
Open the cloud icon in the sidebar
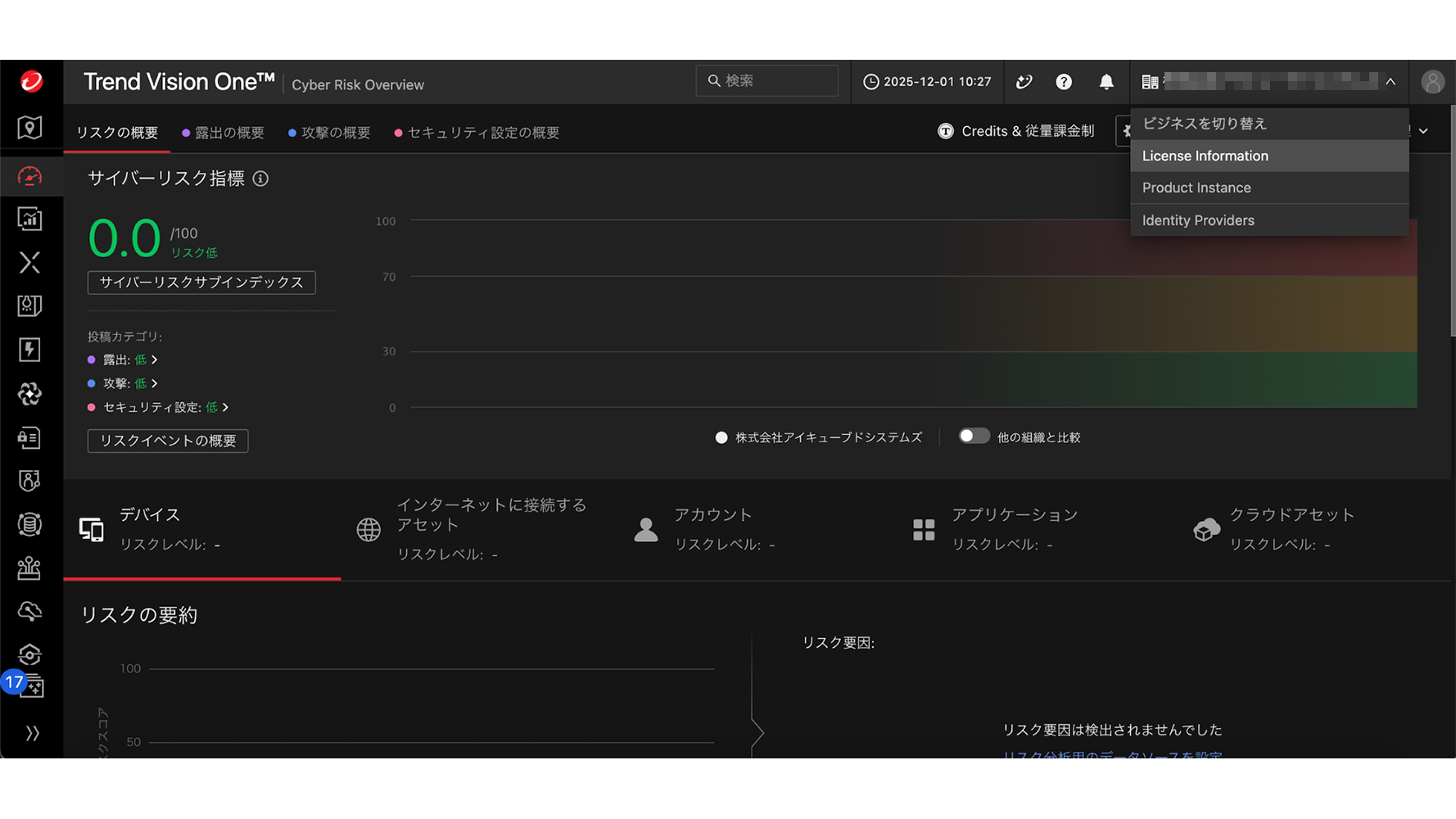tap(30, 611)
